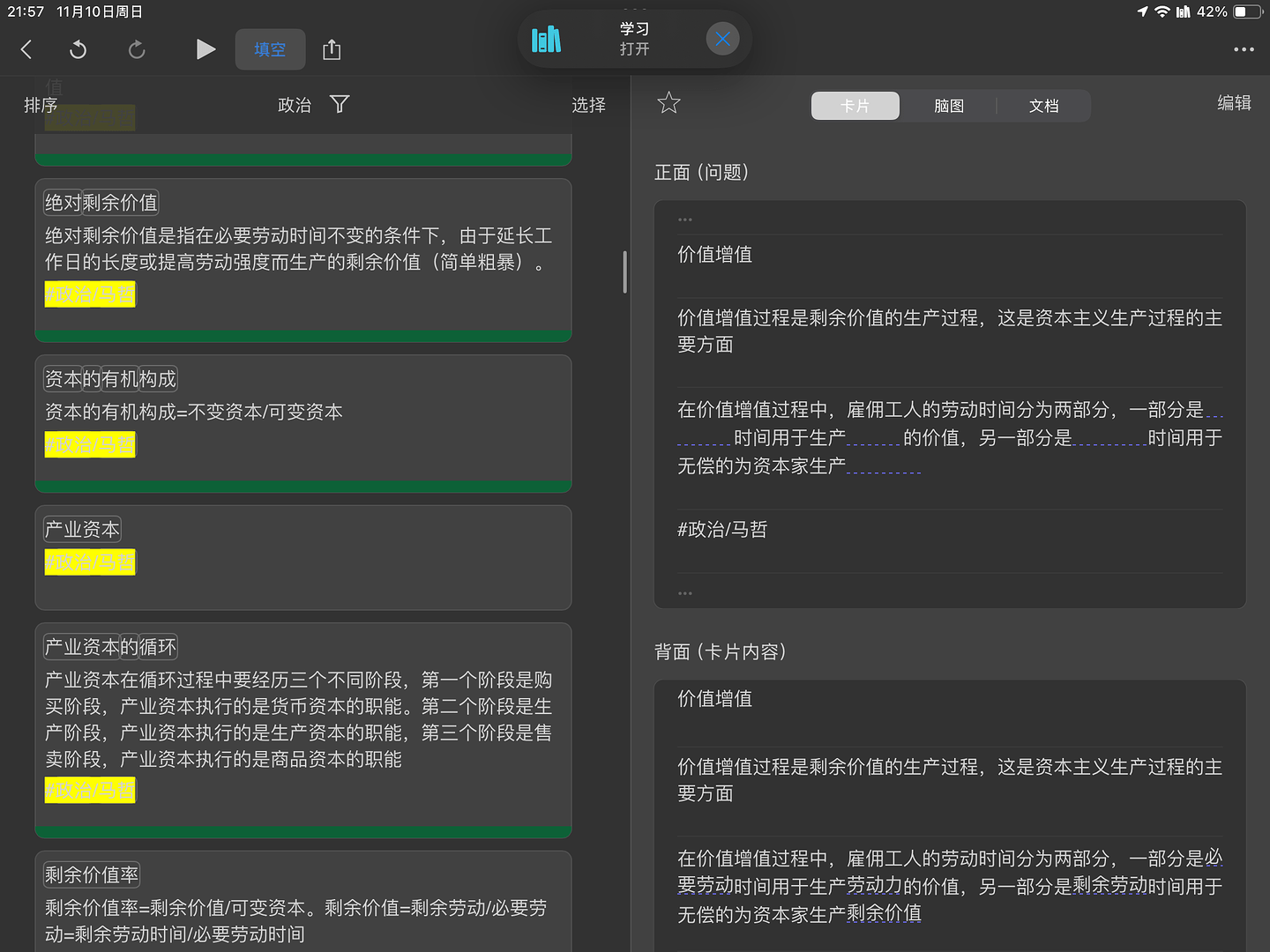Tap the 选择 select button
Screen dimensions: 1270x952
pos(588,105)
